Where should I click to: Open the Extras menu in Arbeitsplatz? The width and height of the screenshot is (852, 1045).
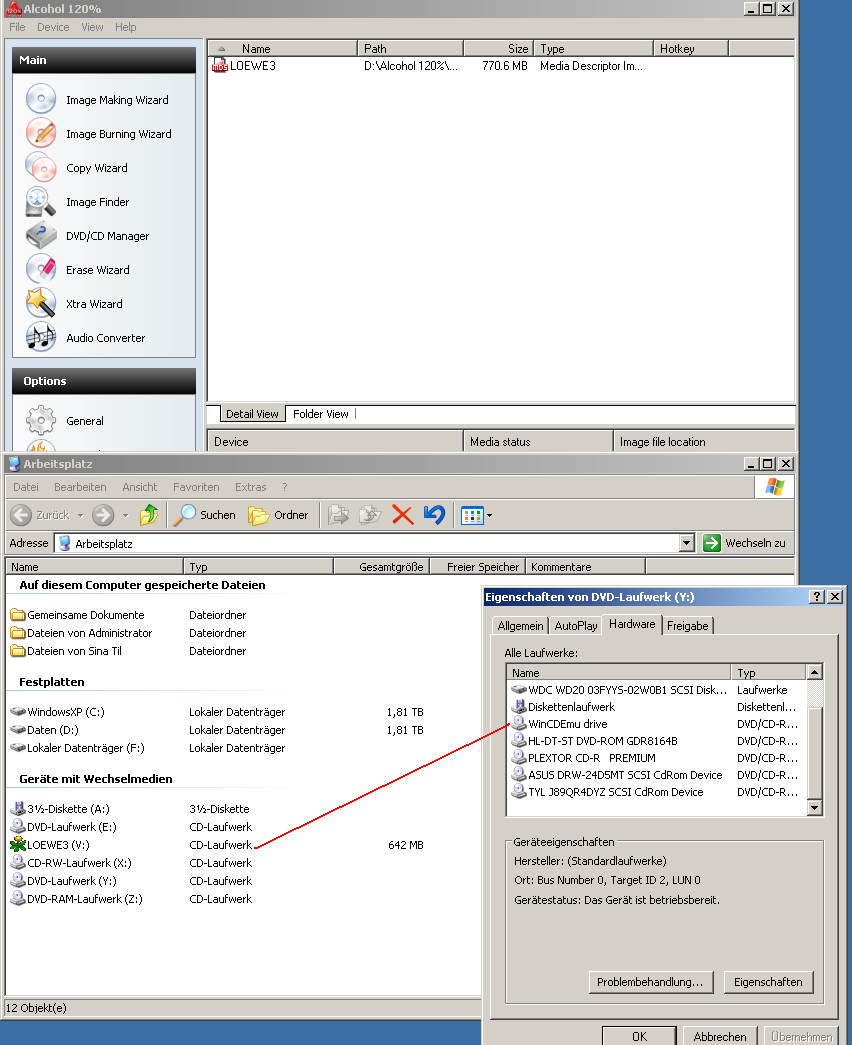(x=251, y=487)
